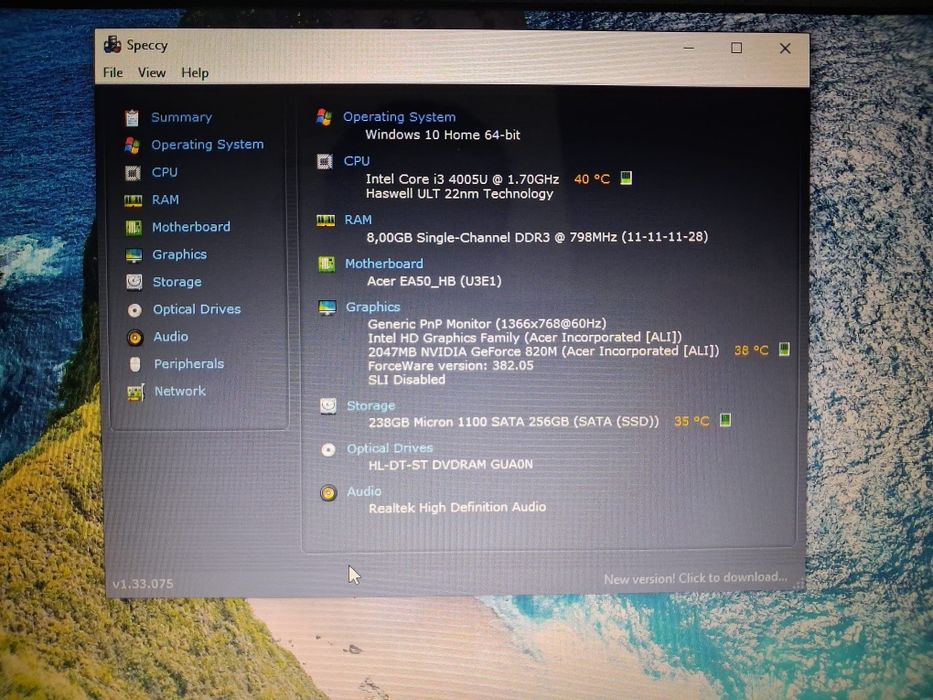Viewport: 933px width, 700px height.
Task: Select Network in the sidebar
Action: click(180, 391)
